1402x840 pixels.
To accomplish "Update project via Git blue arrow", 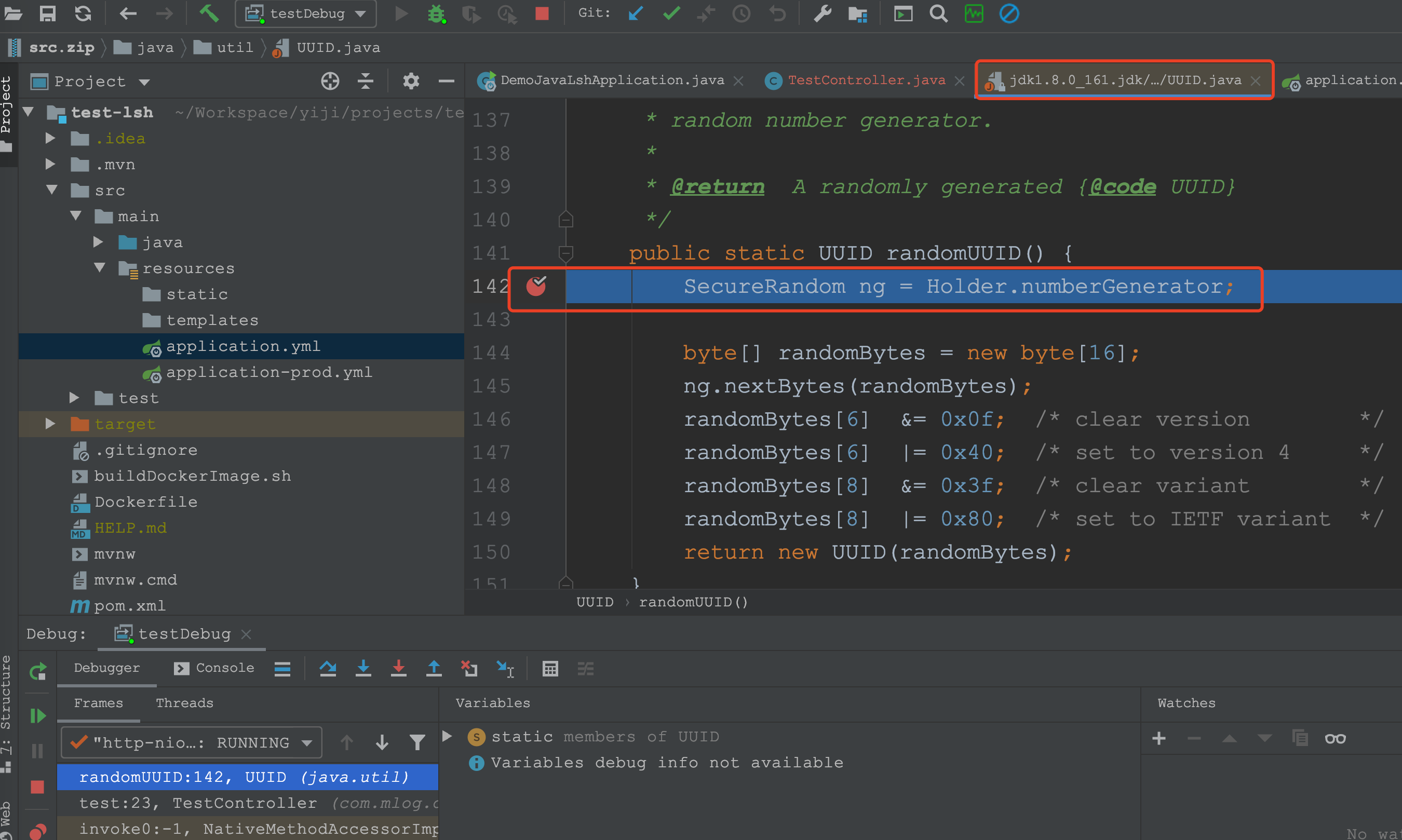I will [x=636, y=13].
